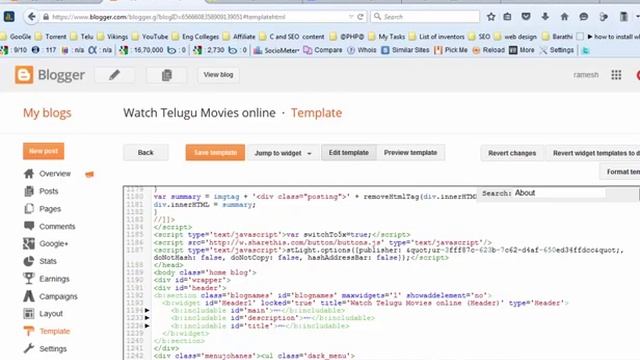Click the Campaigns A icon
The height and width of the screenshot is (360, 640).
(x=29, y=296)
